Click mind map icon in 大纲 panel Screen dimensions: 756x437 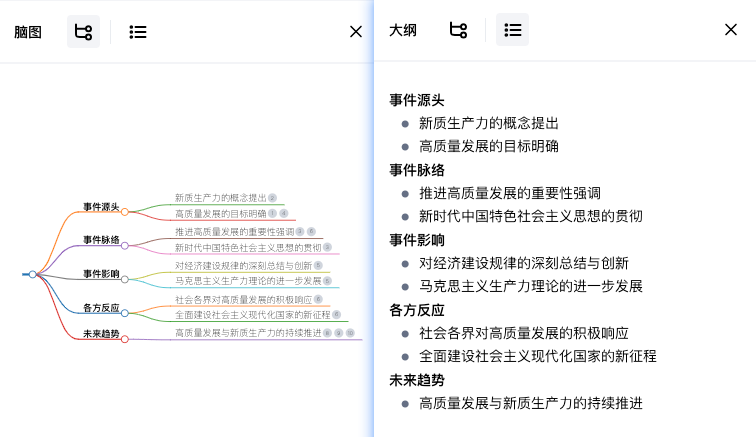(x=458, y=30)
